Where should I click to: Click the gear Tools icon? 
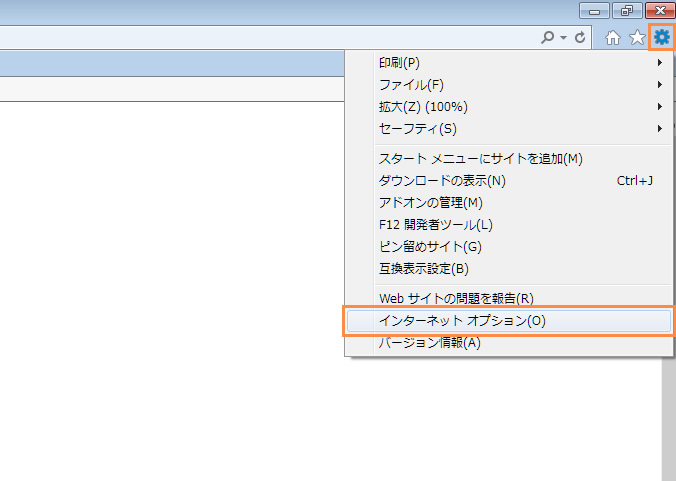(661, 38)
